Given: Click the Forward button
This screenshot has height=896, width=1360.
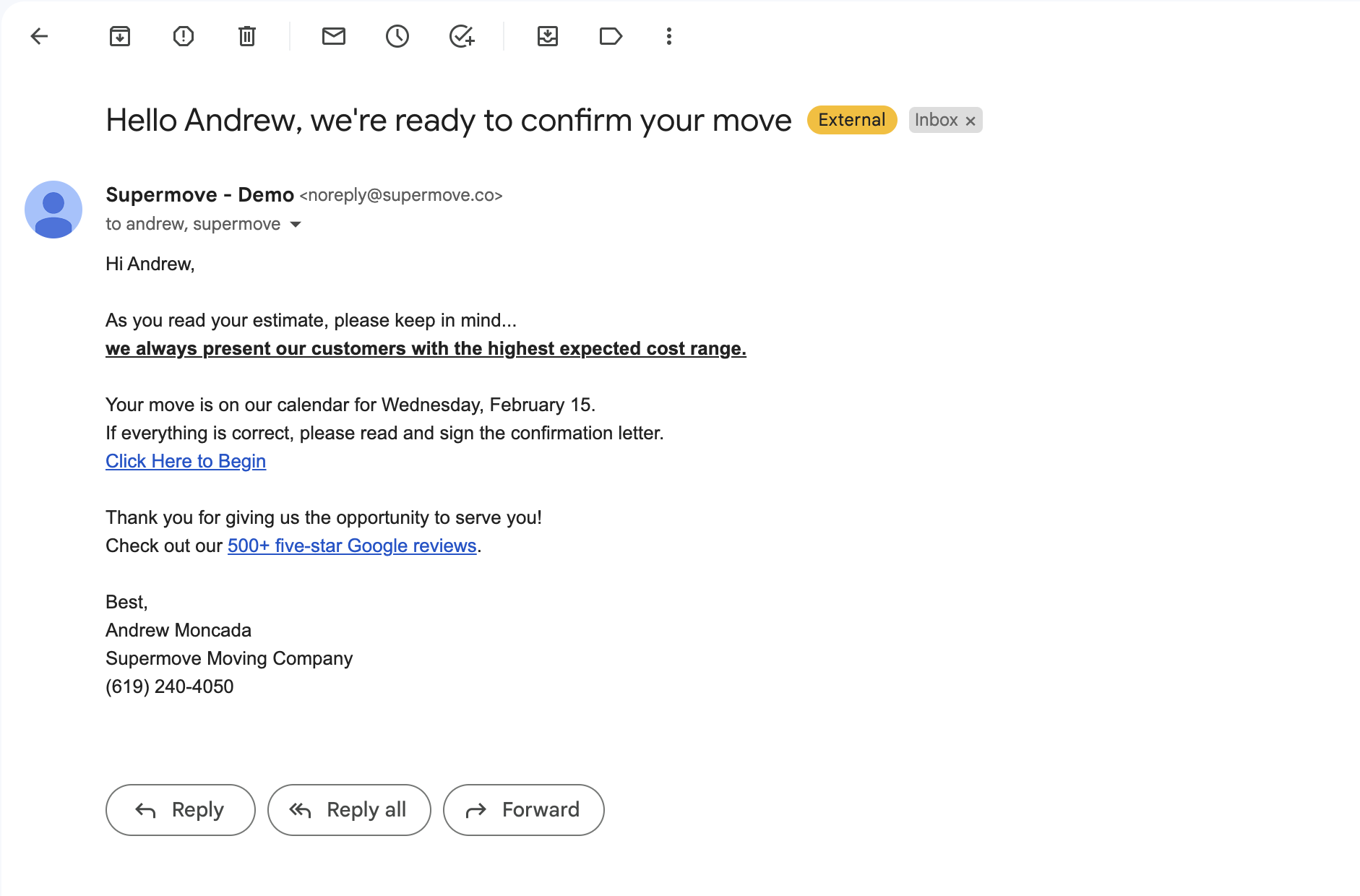Looking at the screenshot, I should click(x=524, y=810).
